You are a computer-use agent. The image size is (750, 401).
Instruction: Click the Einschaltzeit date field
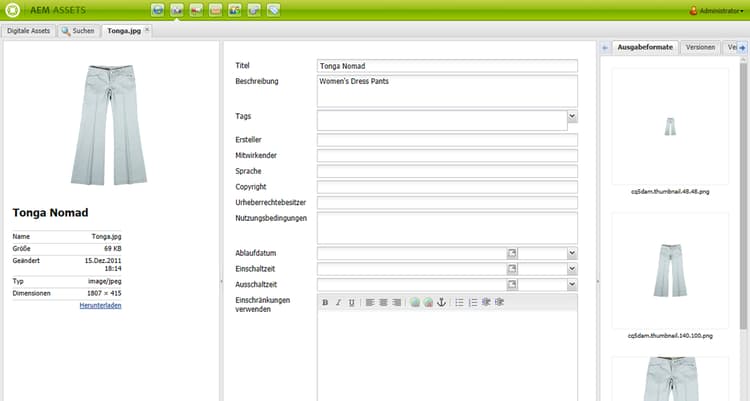(412, 269)
